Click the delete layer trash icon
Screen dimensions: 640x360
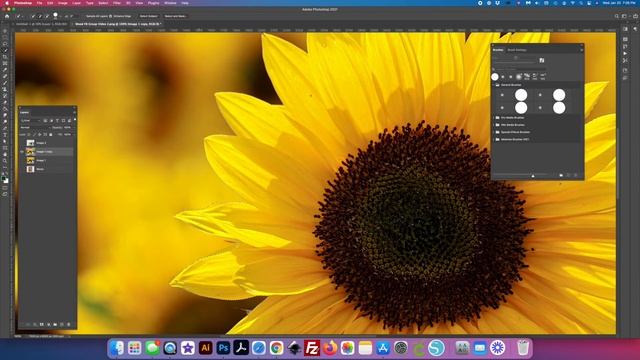click(69, 324)
